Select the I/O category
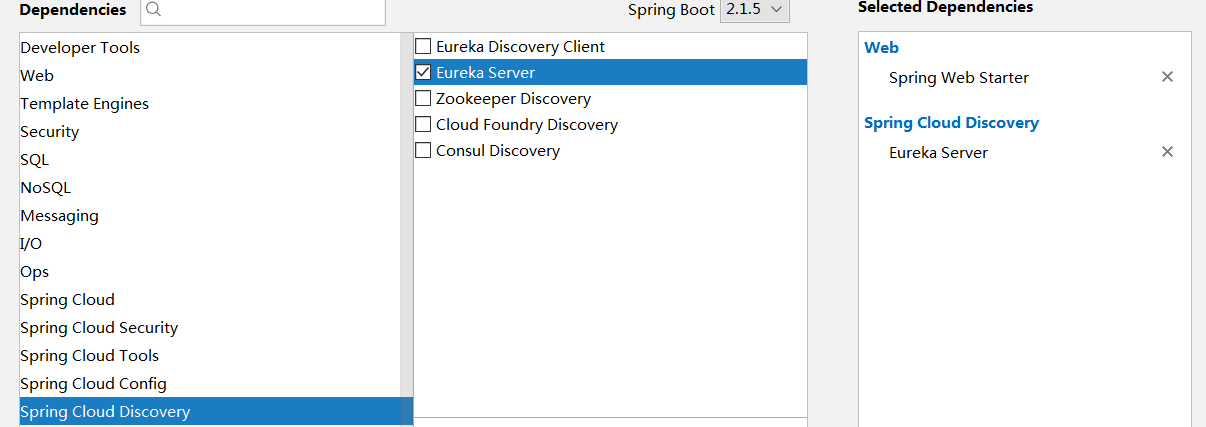Image resolution: width=1206 pixels, height=427 pixels. click(x=209, y=244)
